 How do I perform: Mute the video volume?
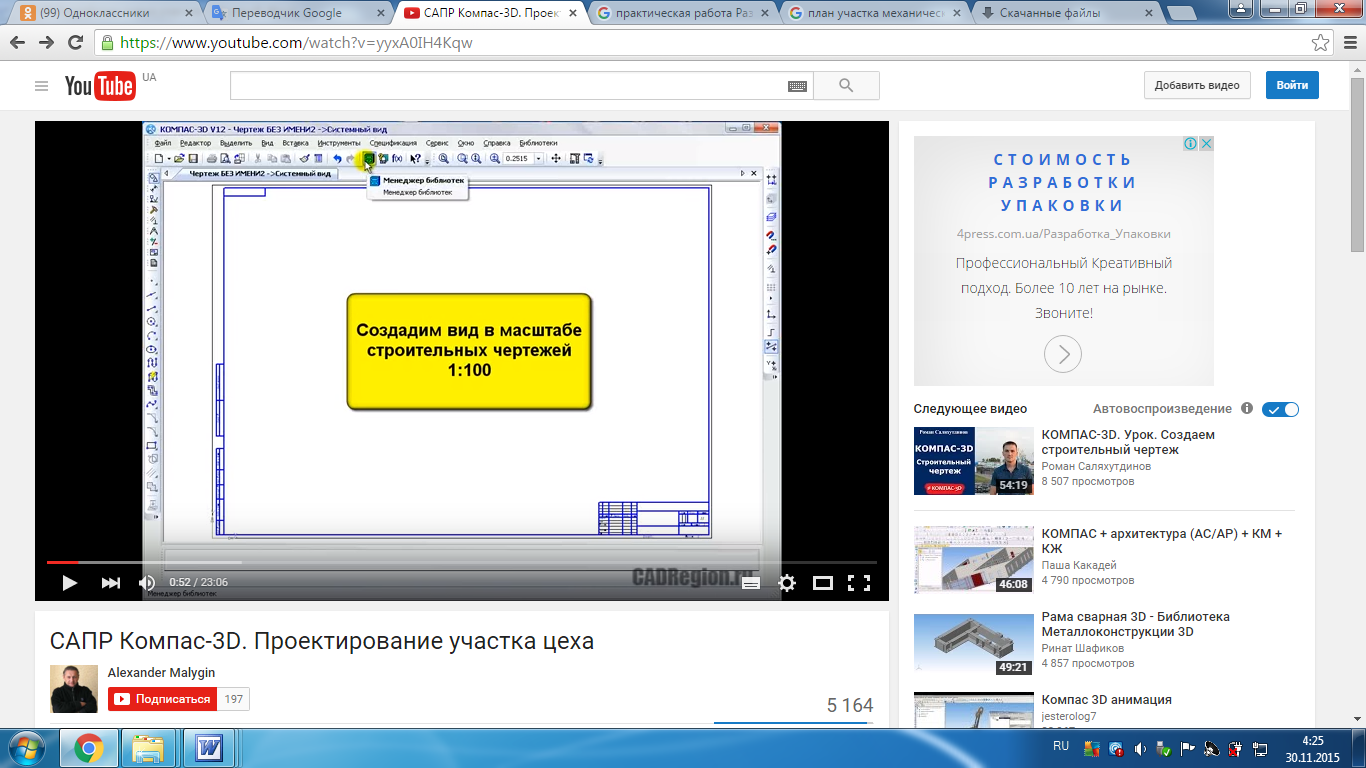coord(147,582)
